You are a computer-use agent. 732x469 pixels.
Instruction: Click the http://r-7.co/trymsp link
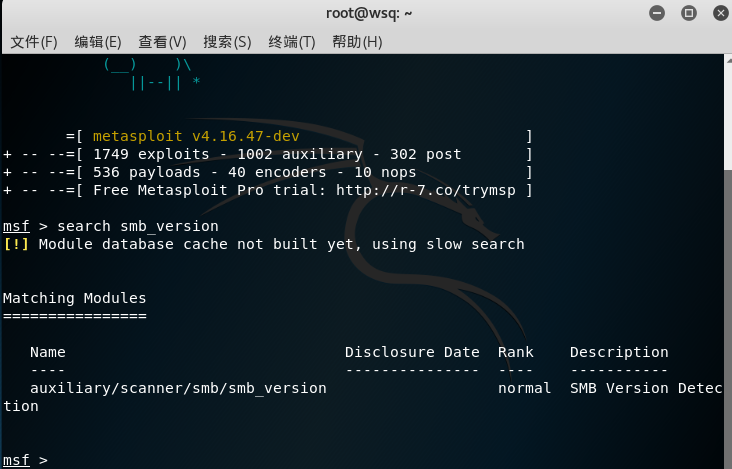[426, 190]
